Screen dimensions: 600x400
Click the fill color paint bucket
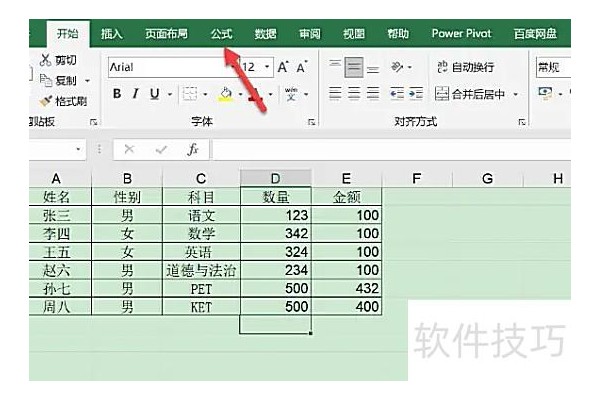(x=226, y=94)
